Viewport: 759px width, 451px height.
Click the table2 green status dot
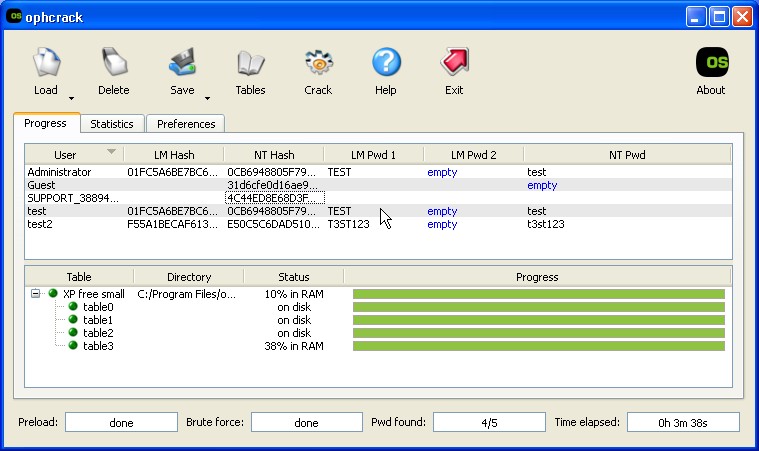(73, 332)
